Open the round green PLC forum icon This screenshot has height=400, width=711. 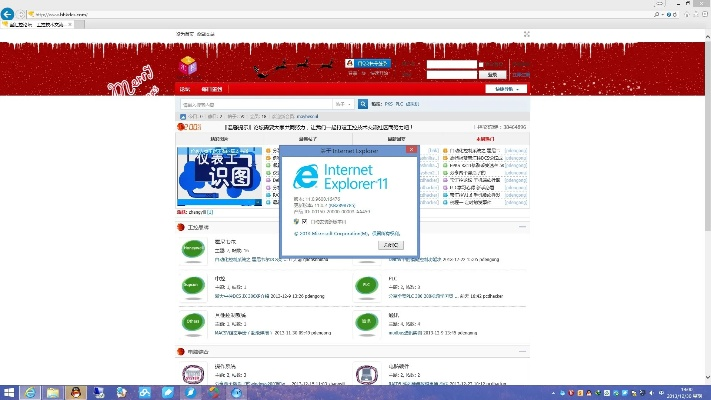[366, 285]
